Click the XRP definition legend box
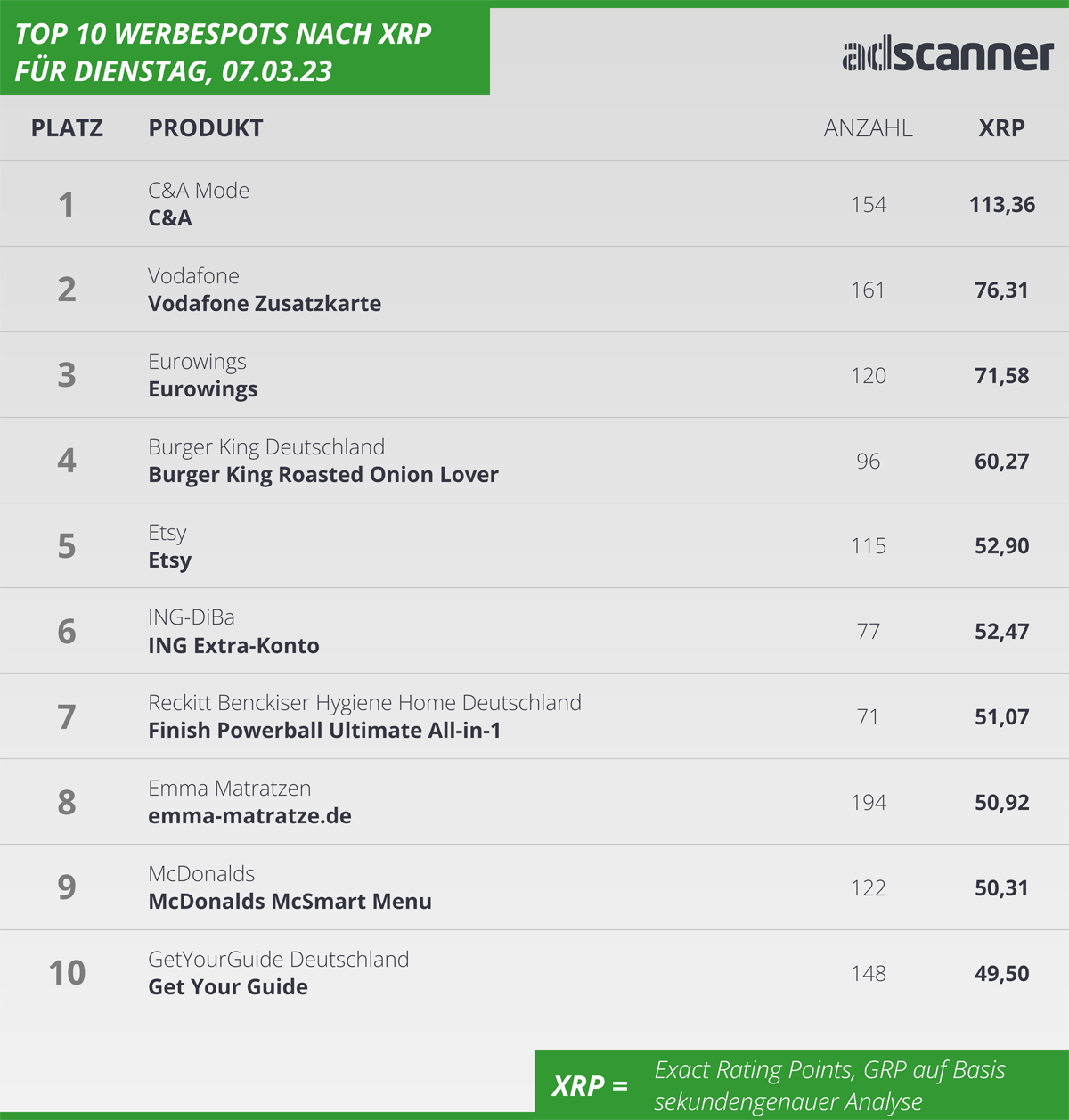Image resolution: width=1069 pixels, height=1120 pixels. [x=802, y=1083]
